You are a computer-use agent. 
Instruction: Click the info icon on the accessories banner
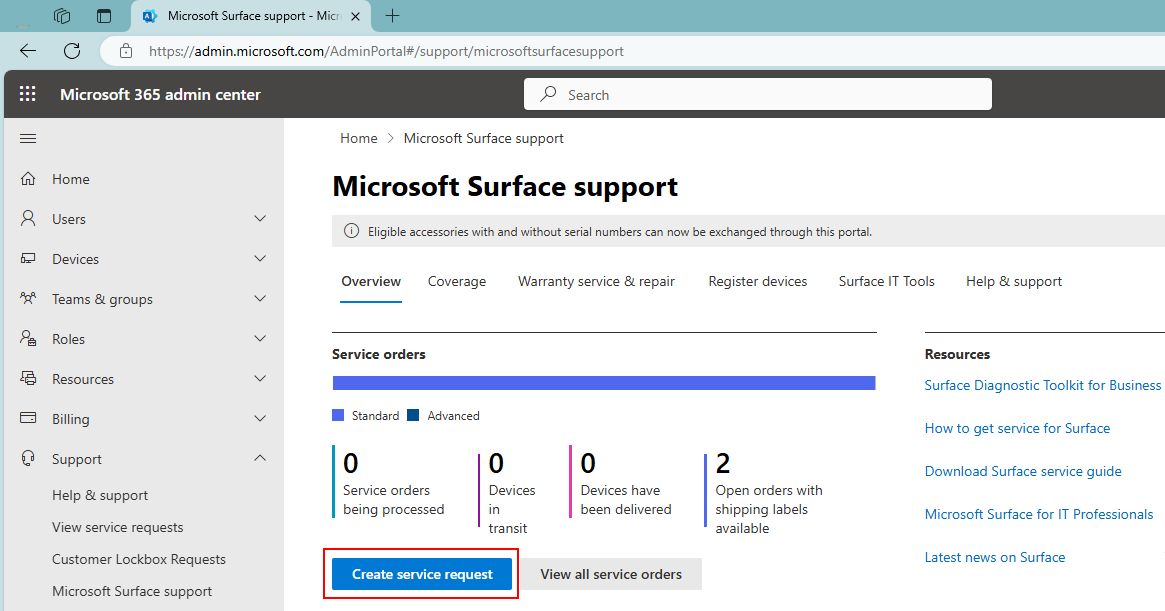[x=351, y=230]
